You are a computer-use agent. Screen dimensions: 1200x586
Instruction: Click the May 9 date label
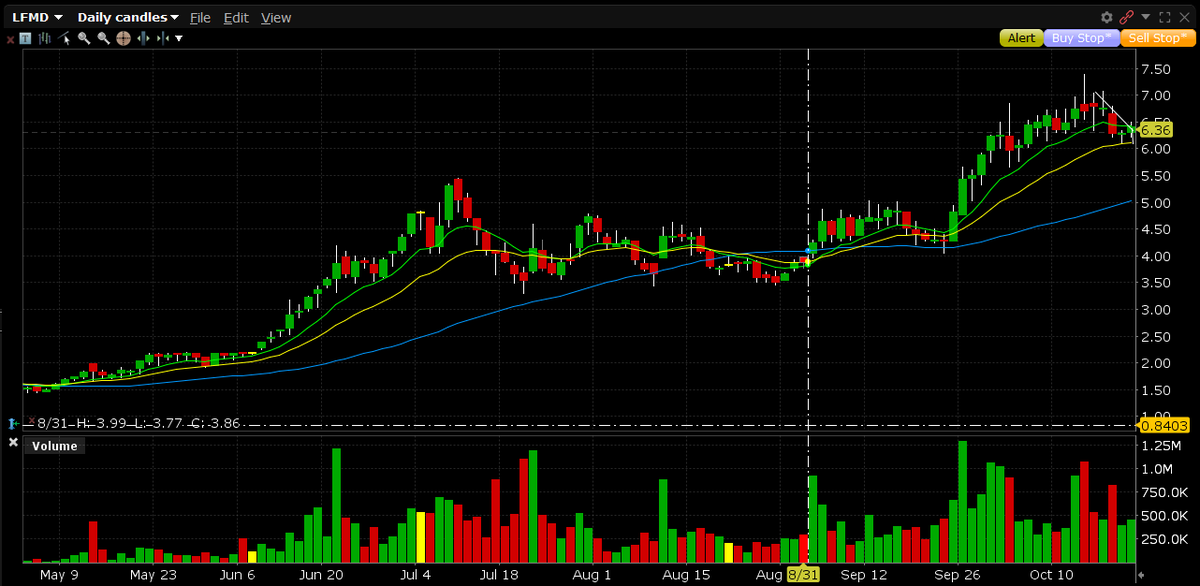[x=59, y=575]
